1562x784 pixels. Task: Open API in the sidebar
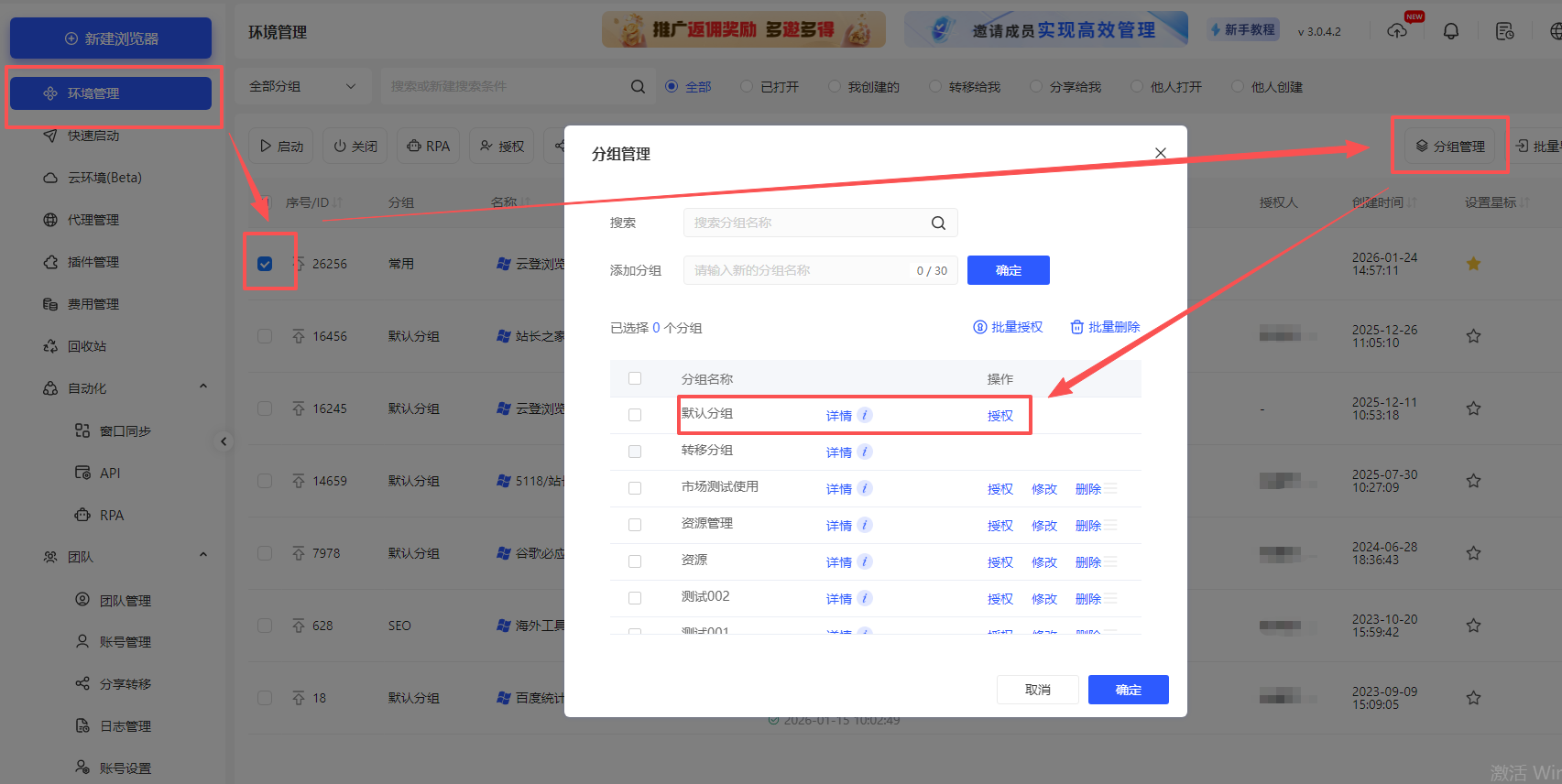110,473
